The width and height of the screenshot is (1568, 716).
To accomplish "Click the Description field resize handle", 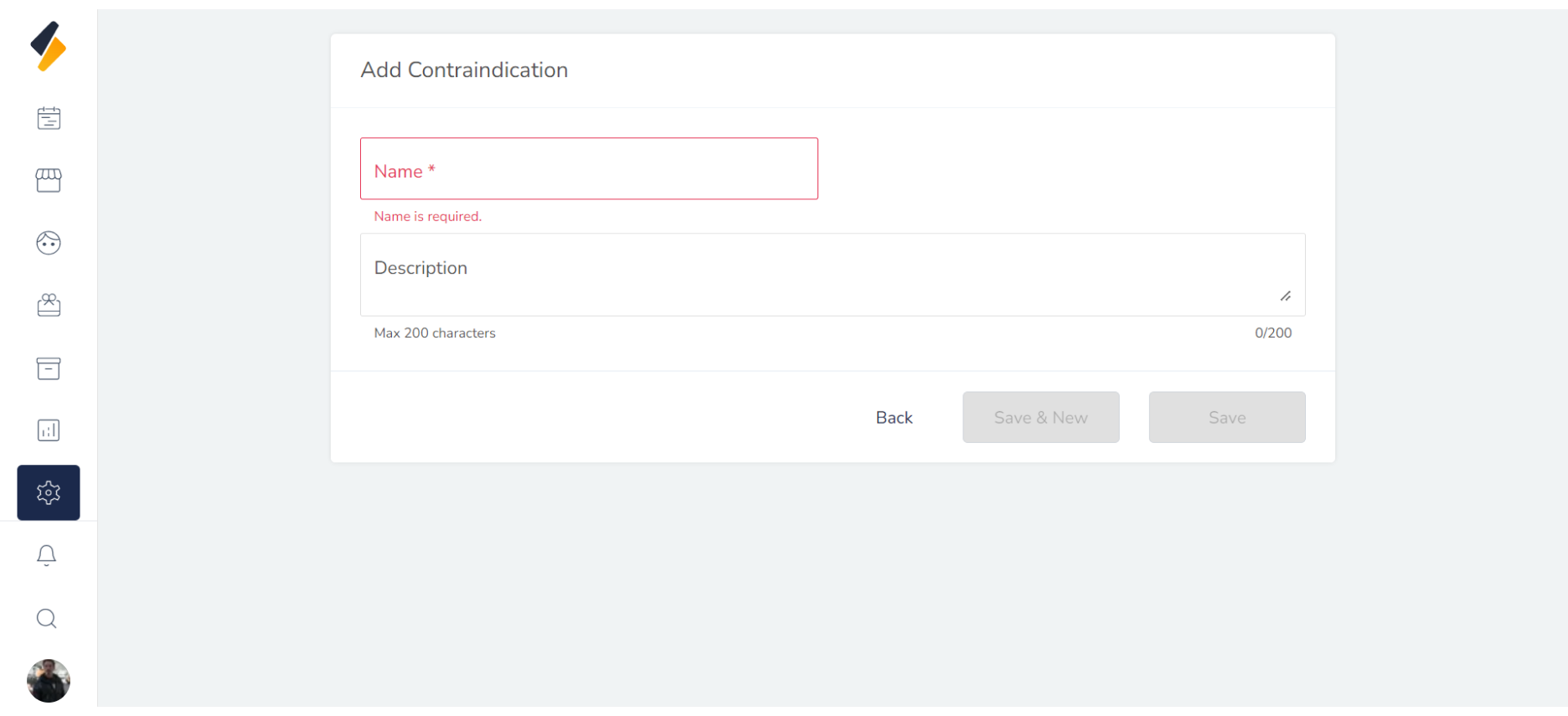I will 1285,296.
